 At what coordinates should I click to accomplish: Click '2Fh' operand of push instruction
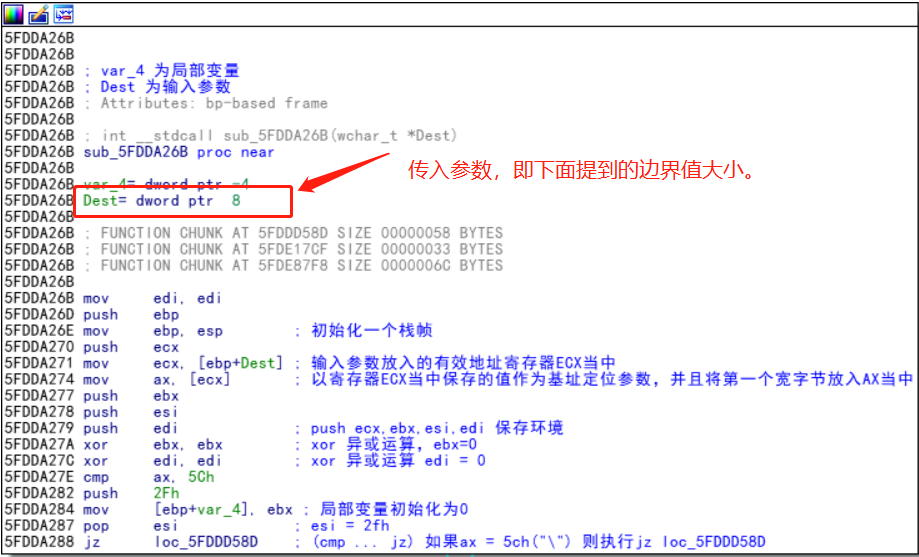coord(166,494)
